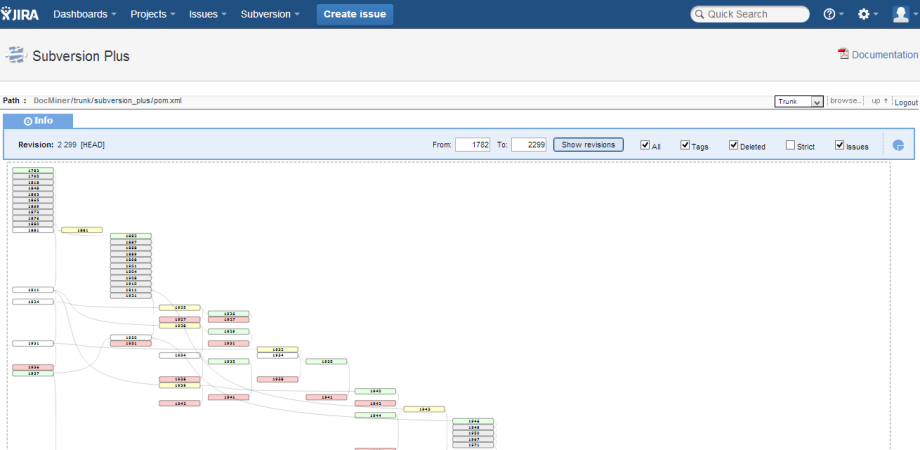The height and width of the screenshot is (450, 920).
Task: Select the green 1946 revision node
Action: 473,421
